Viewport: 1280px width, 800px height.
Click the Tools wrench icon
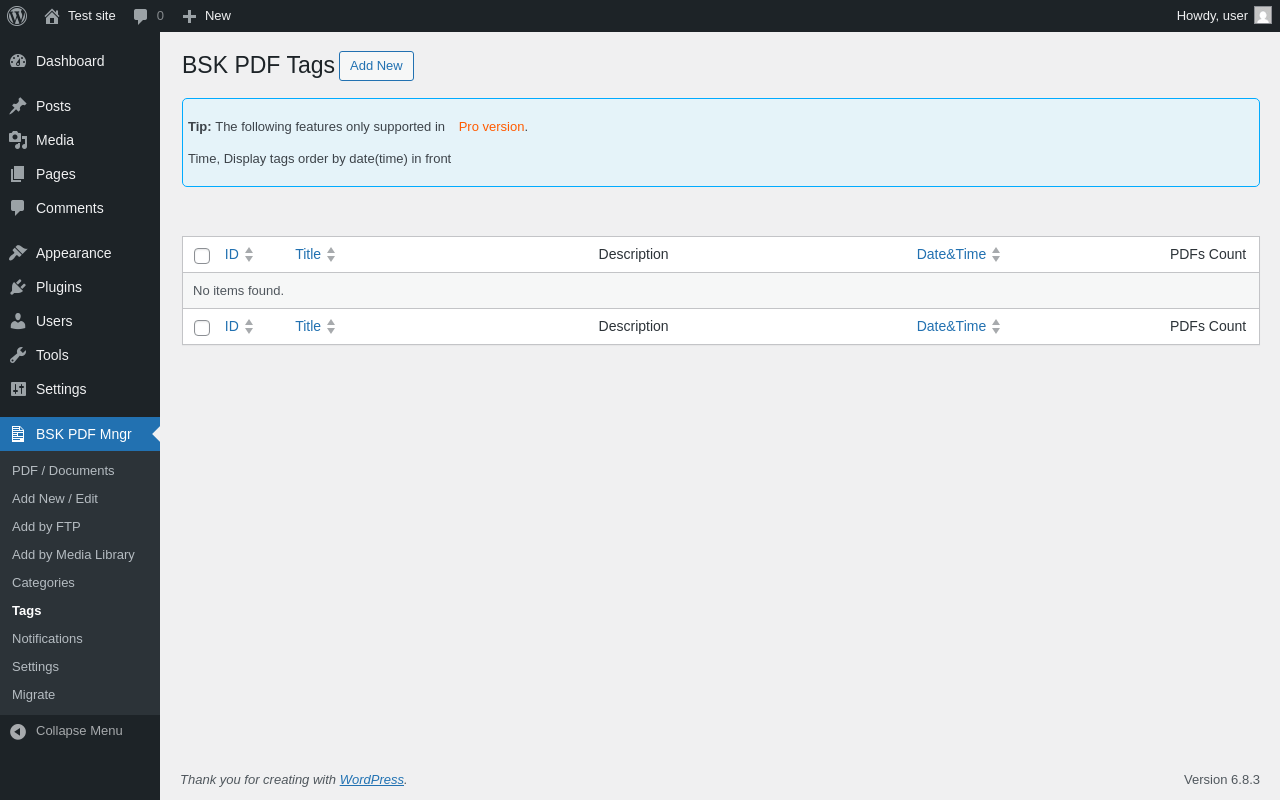click(18, 355)
